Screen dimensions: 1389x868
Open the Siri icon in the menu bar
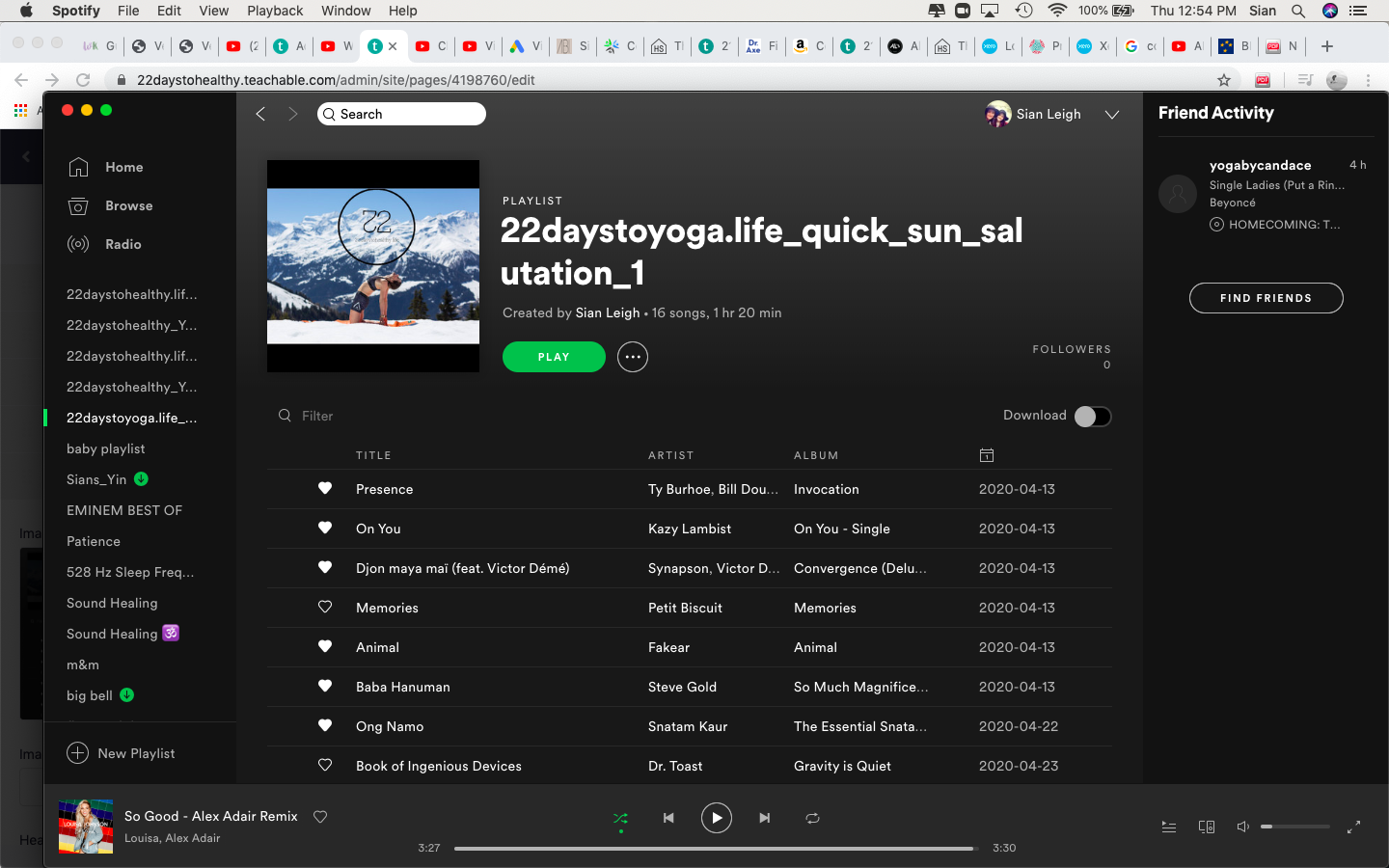pyautogui.click(x=1330, y=11)
